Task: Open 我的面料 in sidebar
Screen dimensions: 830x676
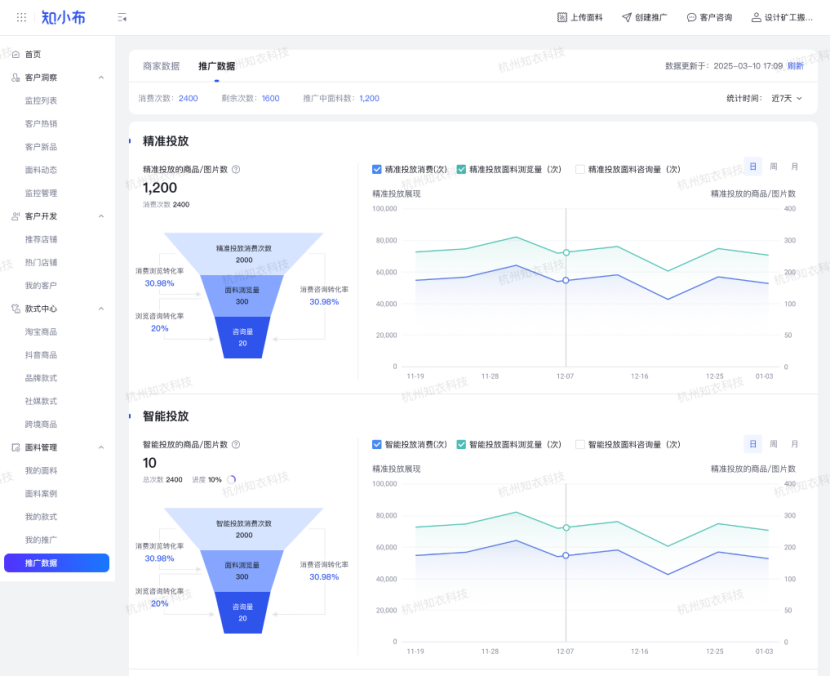Action: click(41, 471)
